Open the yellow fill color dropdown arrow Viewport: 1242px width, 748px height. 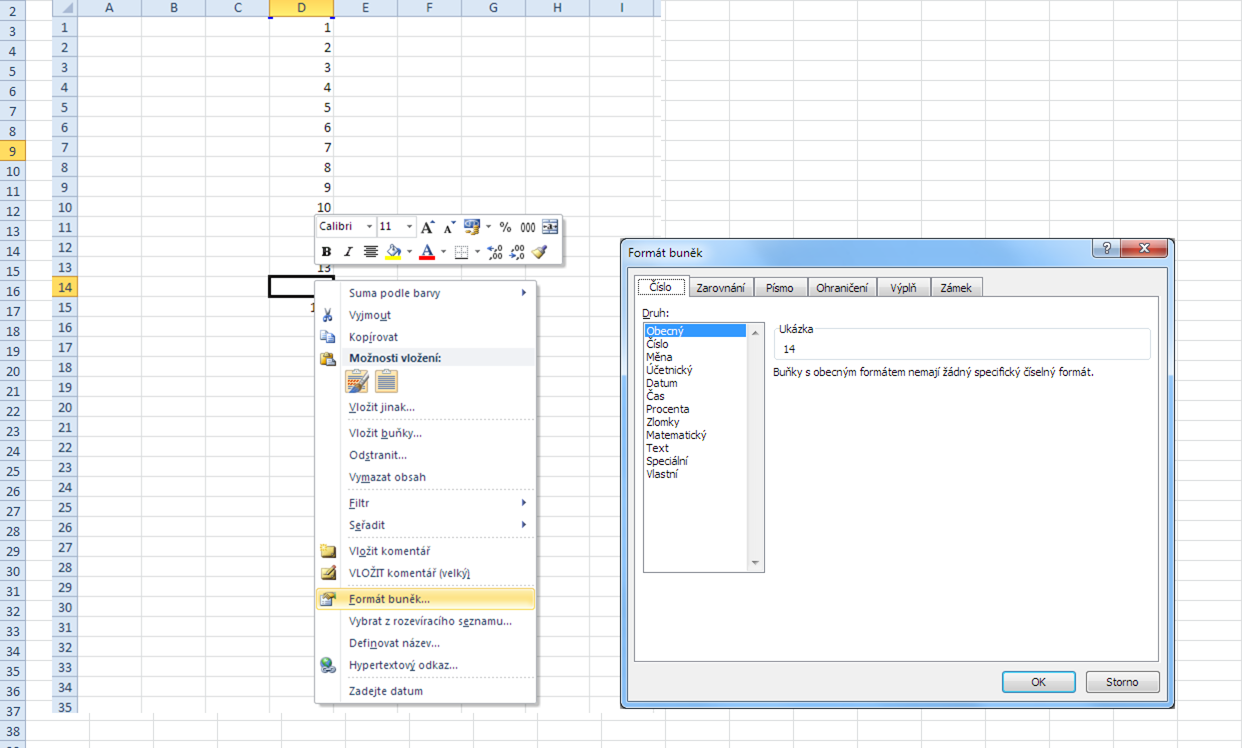409,252
